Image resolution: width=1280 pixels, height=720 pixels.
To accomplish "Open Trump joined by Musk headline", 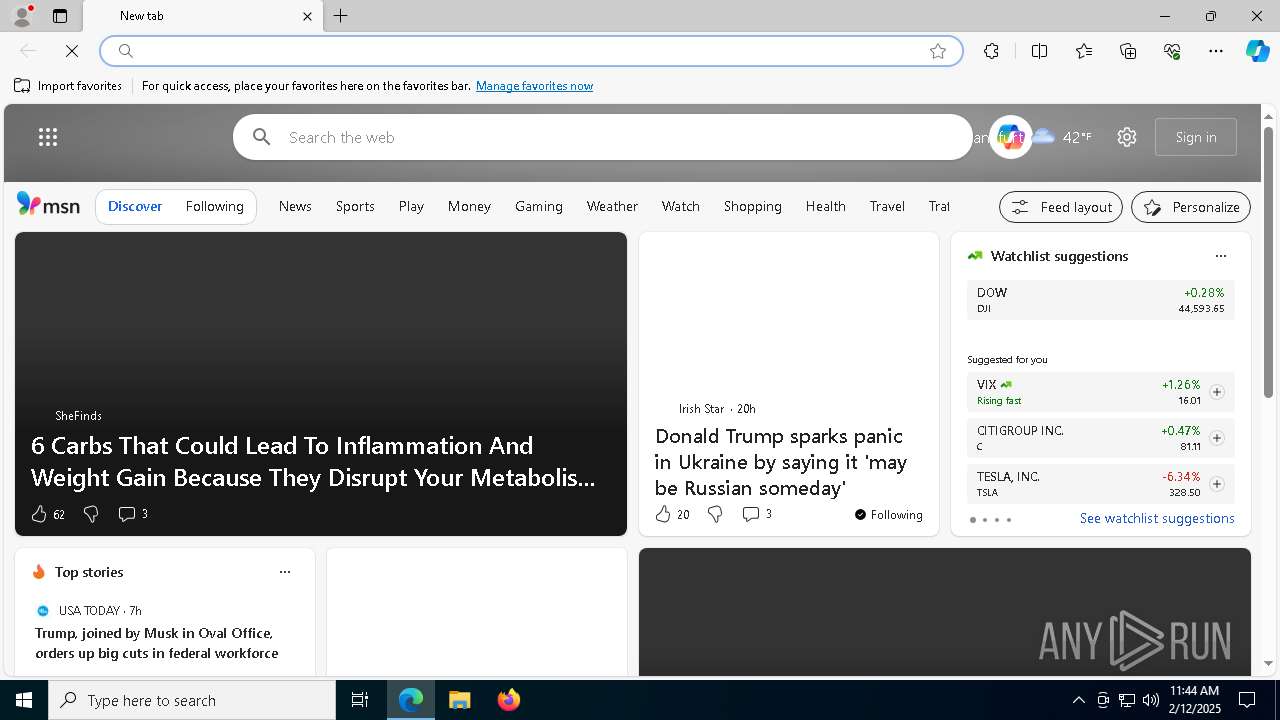I will (157, 643).
